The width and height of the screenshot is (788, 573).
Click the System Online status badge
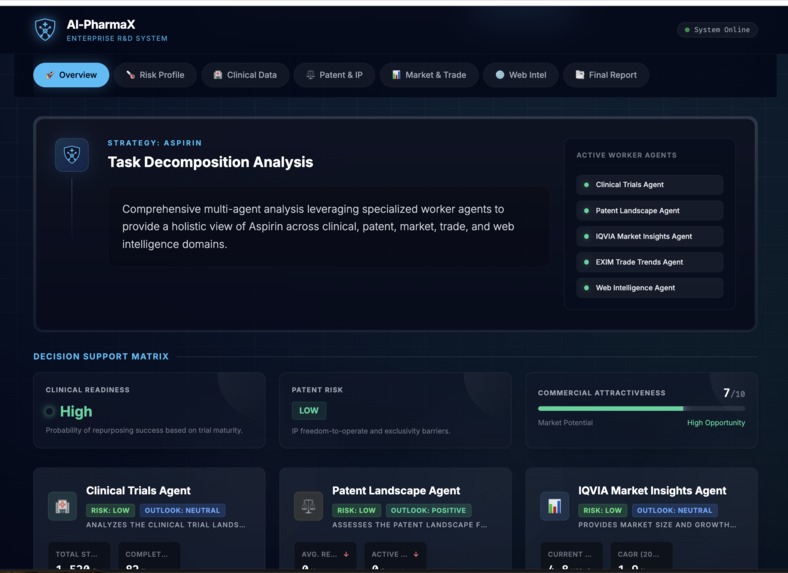(x=717, y=30)
